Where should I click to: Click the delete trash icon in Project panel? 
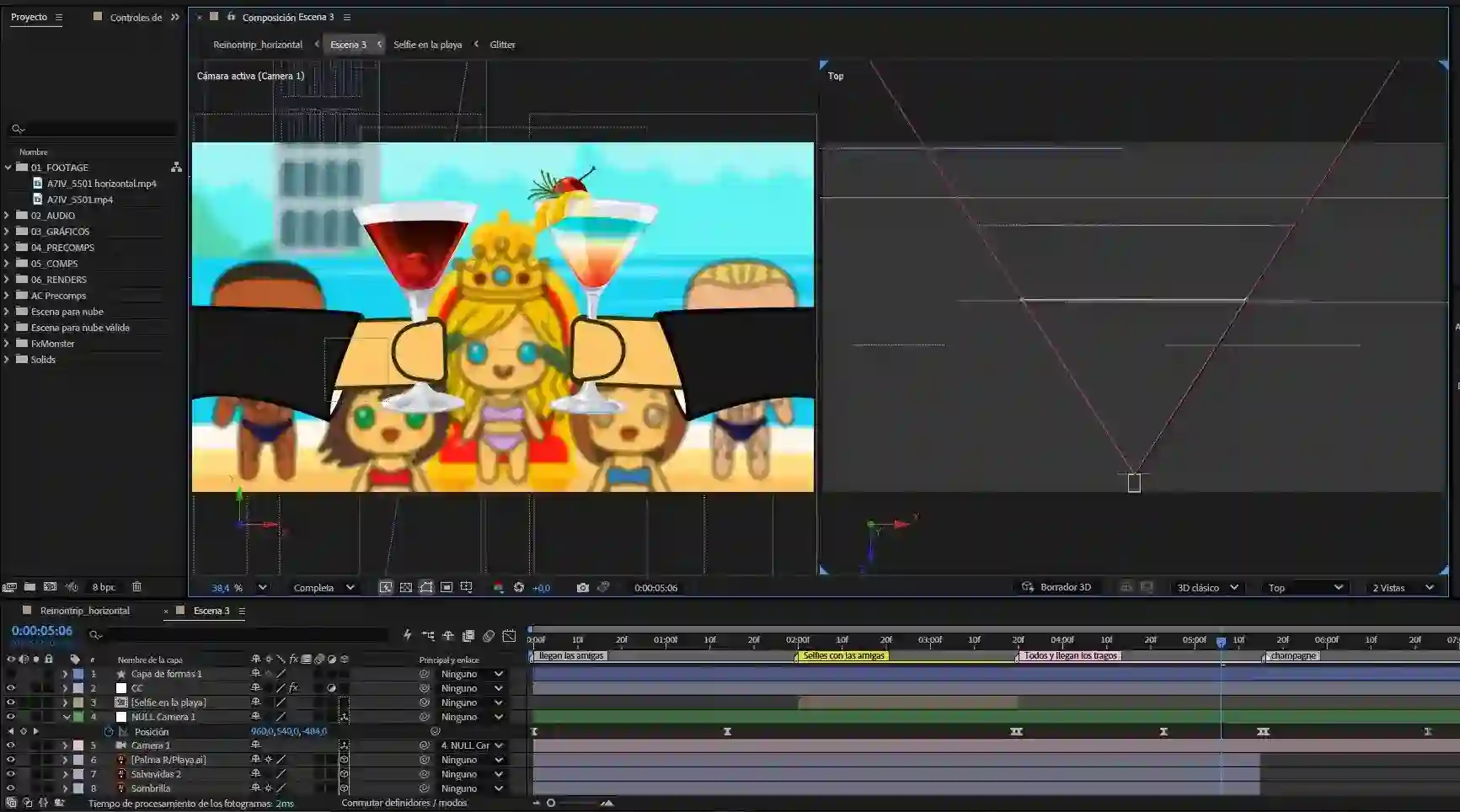click(136, 587)
